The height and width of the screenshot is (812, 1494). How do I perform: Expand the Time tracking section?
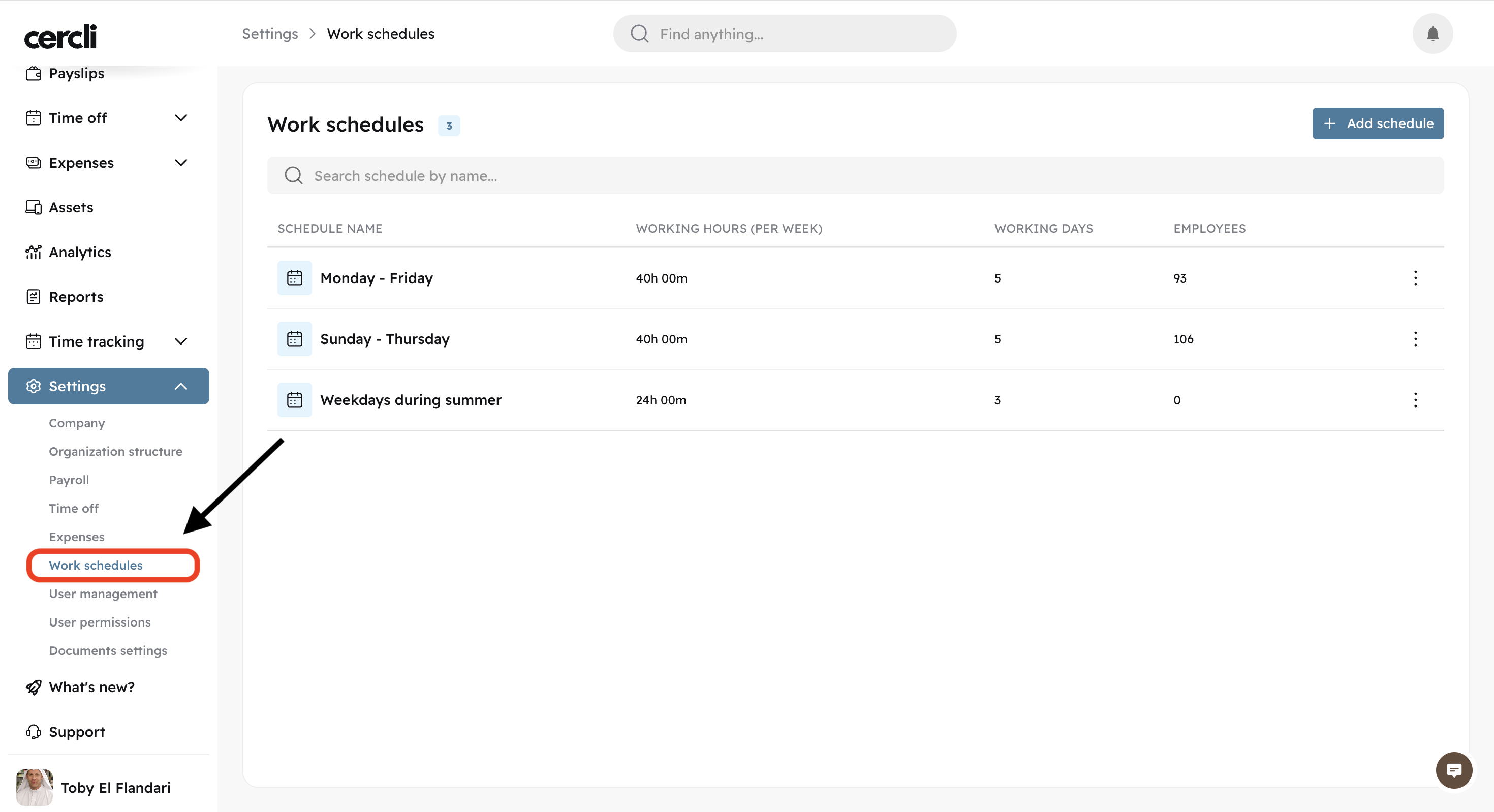[x=180, y=341]
